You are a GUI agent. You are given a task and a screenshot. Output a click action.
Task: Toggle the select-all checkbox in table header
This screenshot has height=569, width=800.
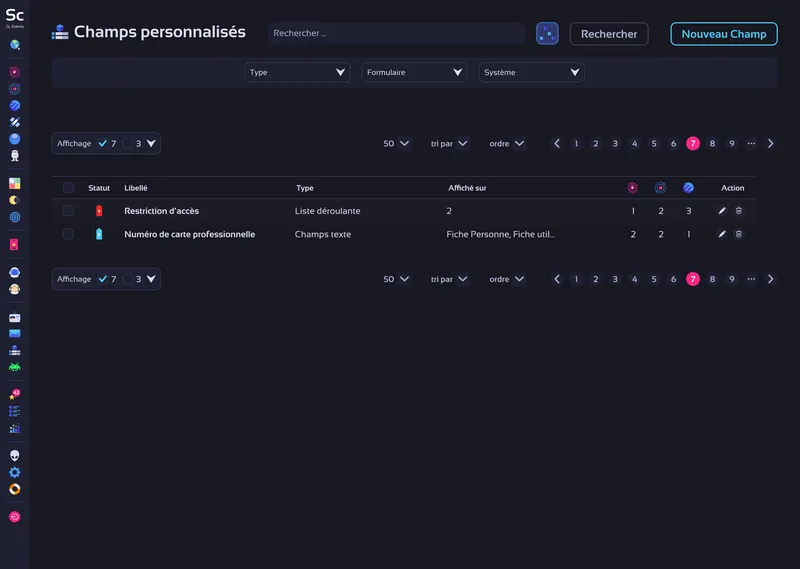coord(68,188)
